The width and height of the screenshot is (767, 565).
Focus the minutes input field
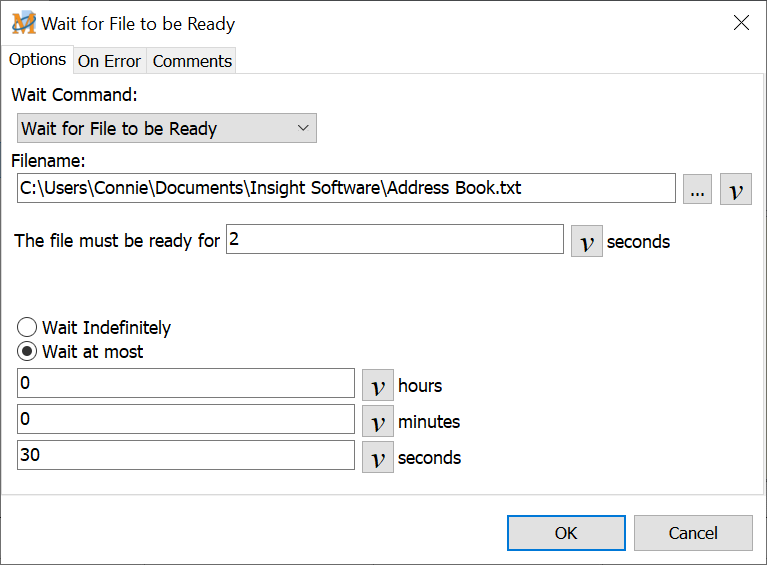(x=185, y=420)
